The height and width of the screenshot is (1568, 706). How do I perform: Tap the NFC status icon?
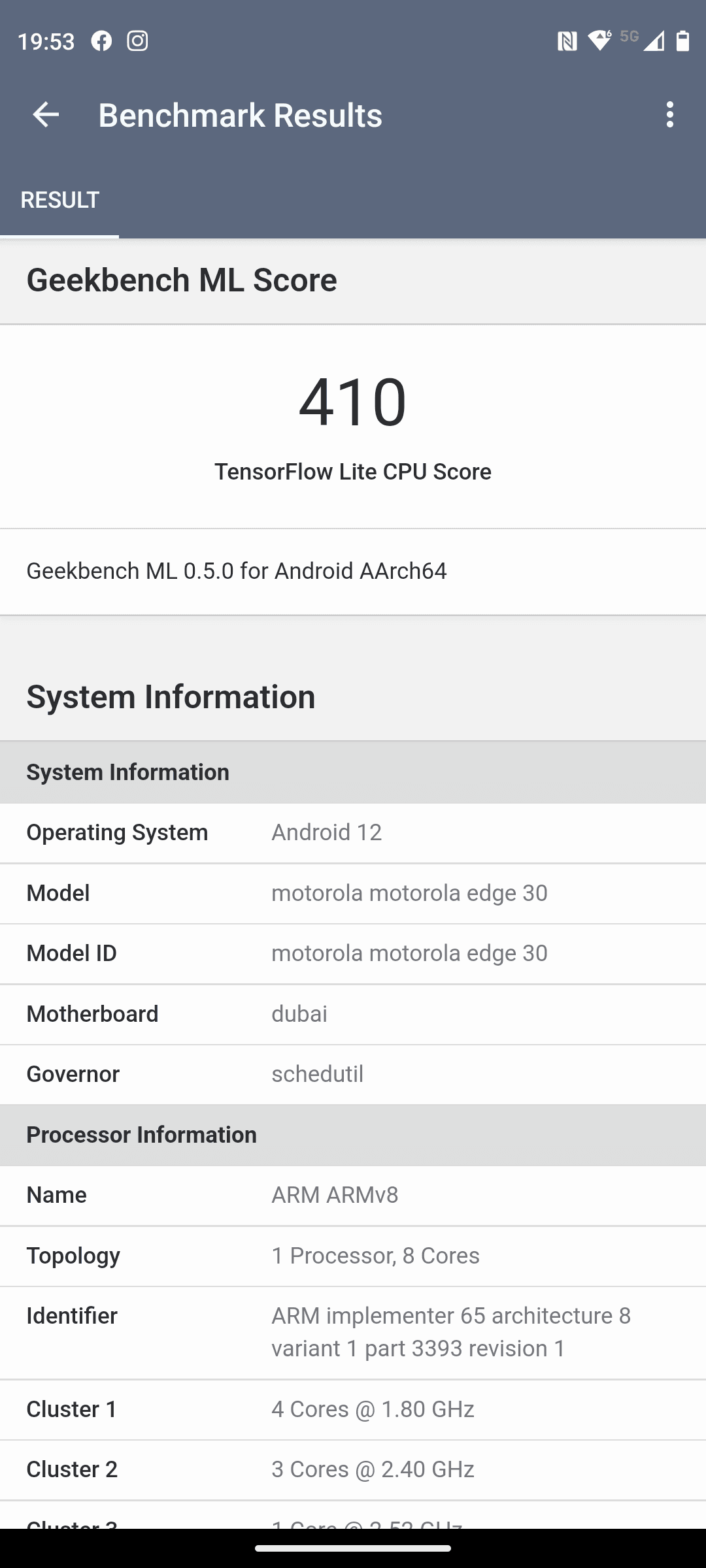click(x=567, y=42)
